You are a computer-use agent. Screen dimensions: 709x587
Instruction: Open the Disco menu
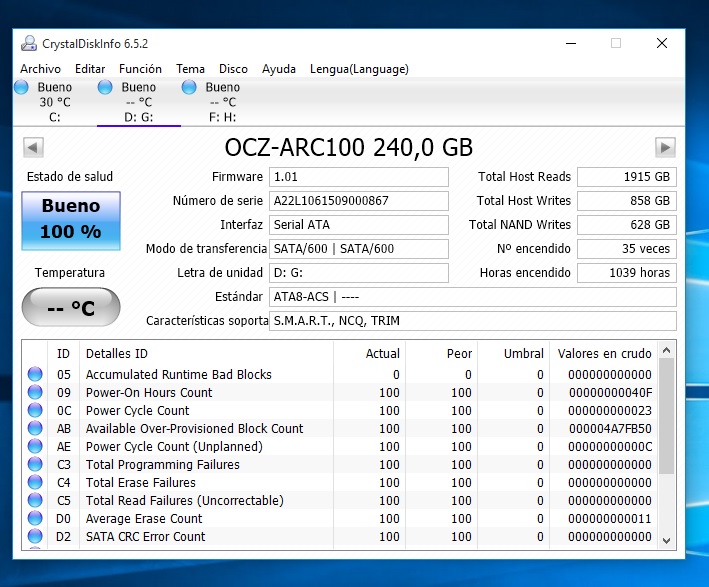(233, 69)
